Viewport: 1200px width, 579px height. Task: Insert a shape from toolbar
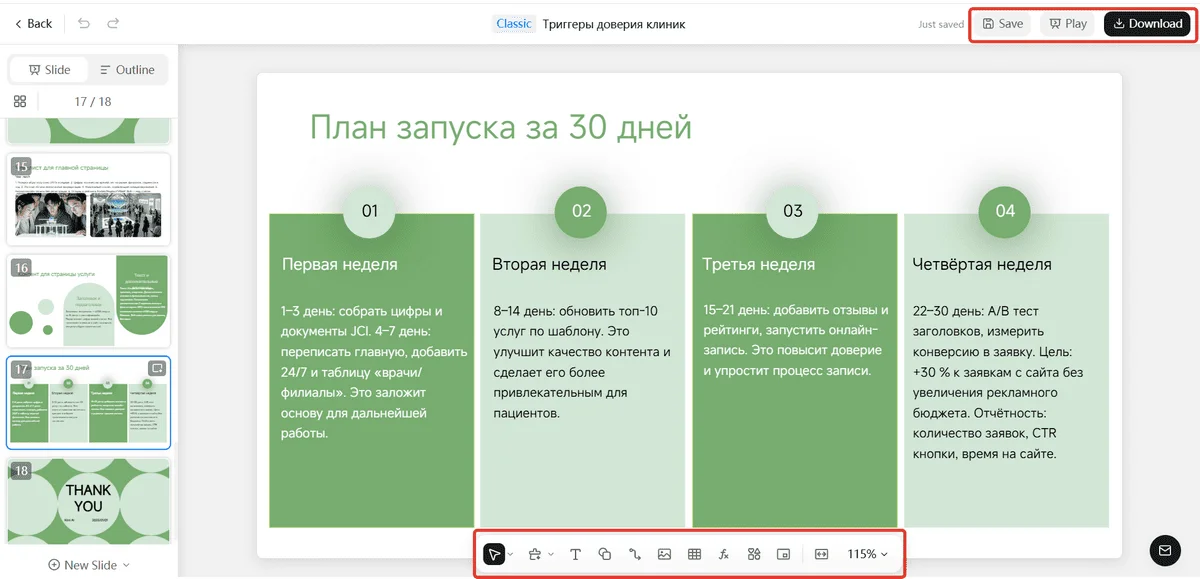pyautogui.click(x=605, y=554)
